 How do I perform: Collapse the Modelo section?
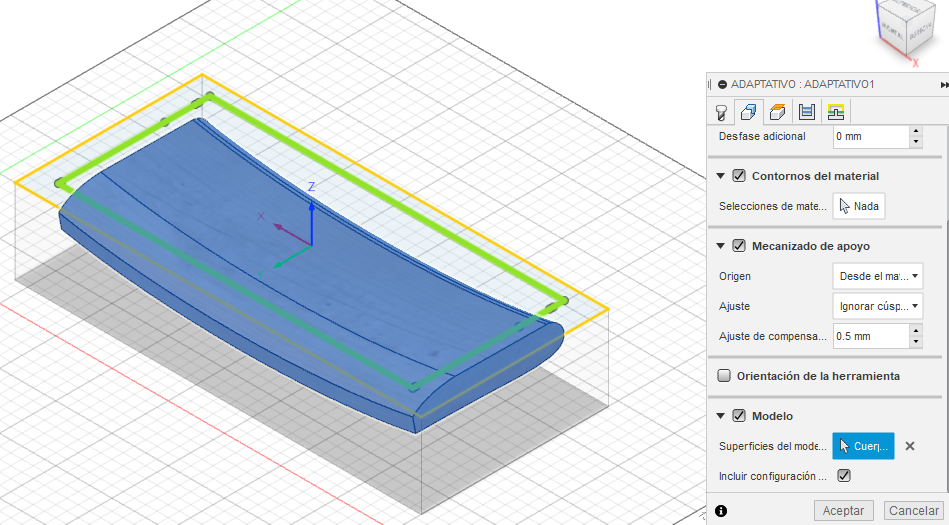click(x=722, y=416)
